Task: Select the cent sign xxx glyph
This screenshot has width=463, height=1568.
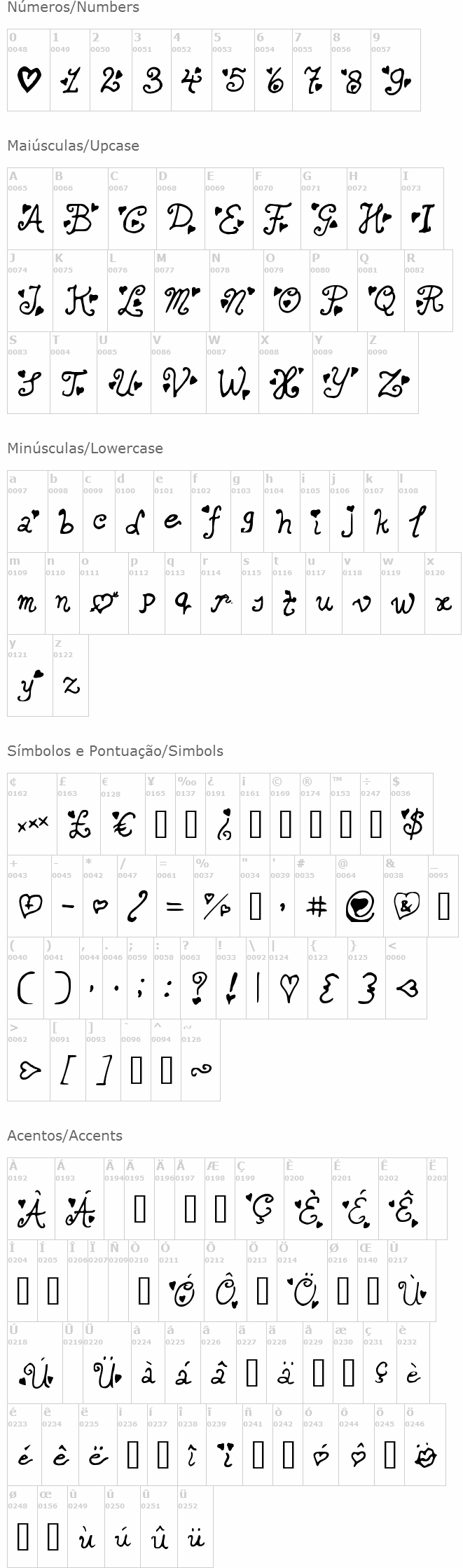Action: (x=32, y=824)
